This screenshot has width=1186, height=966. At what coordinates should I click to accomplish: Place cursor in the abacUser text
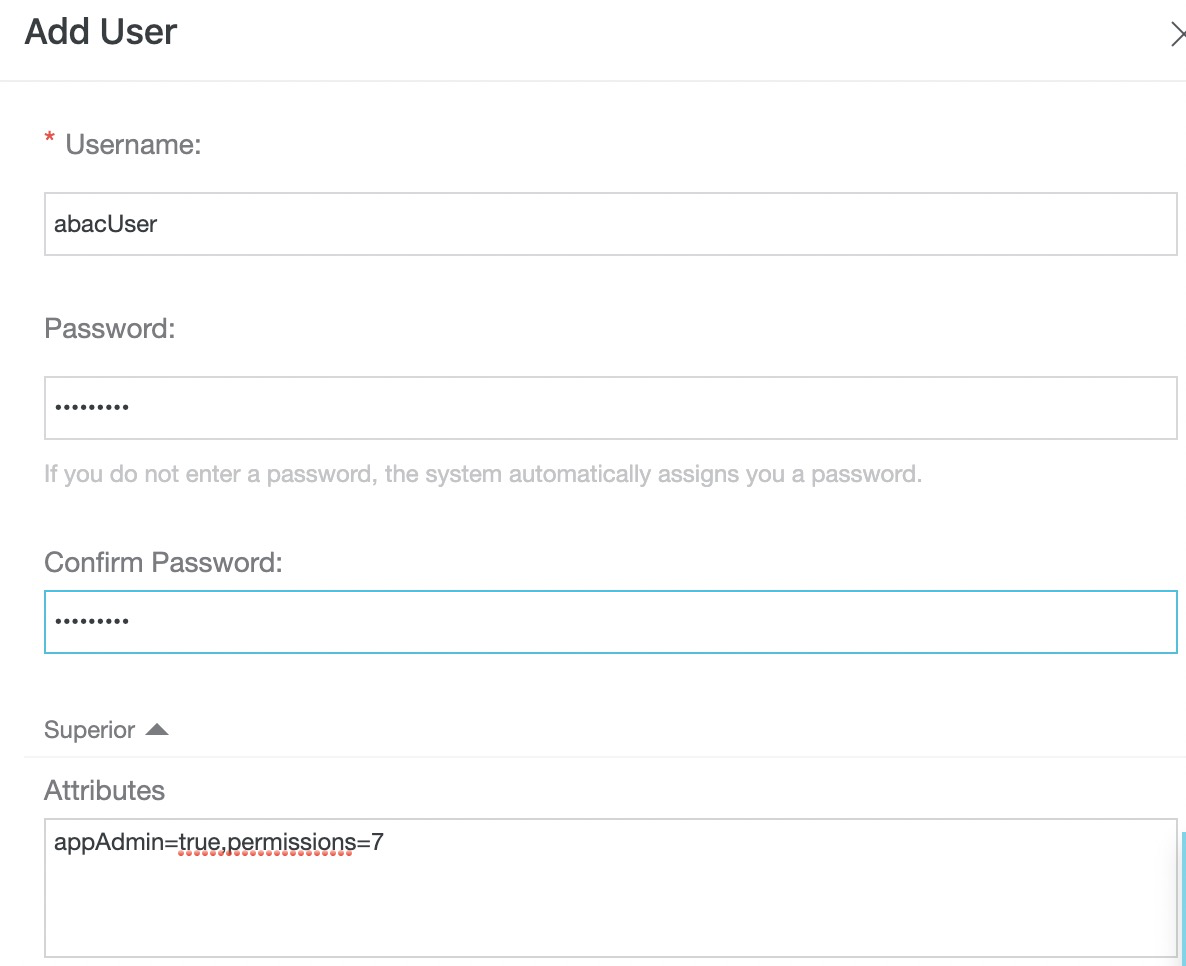click(105, 224)
